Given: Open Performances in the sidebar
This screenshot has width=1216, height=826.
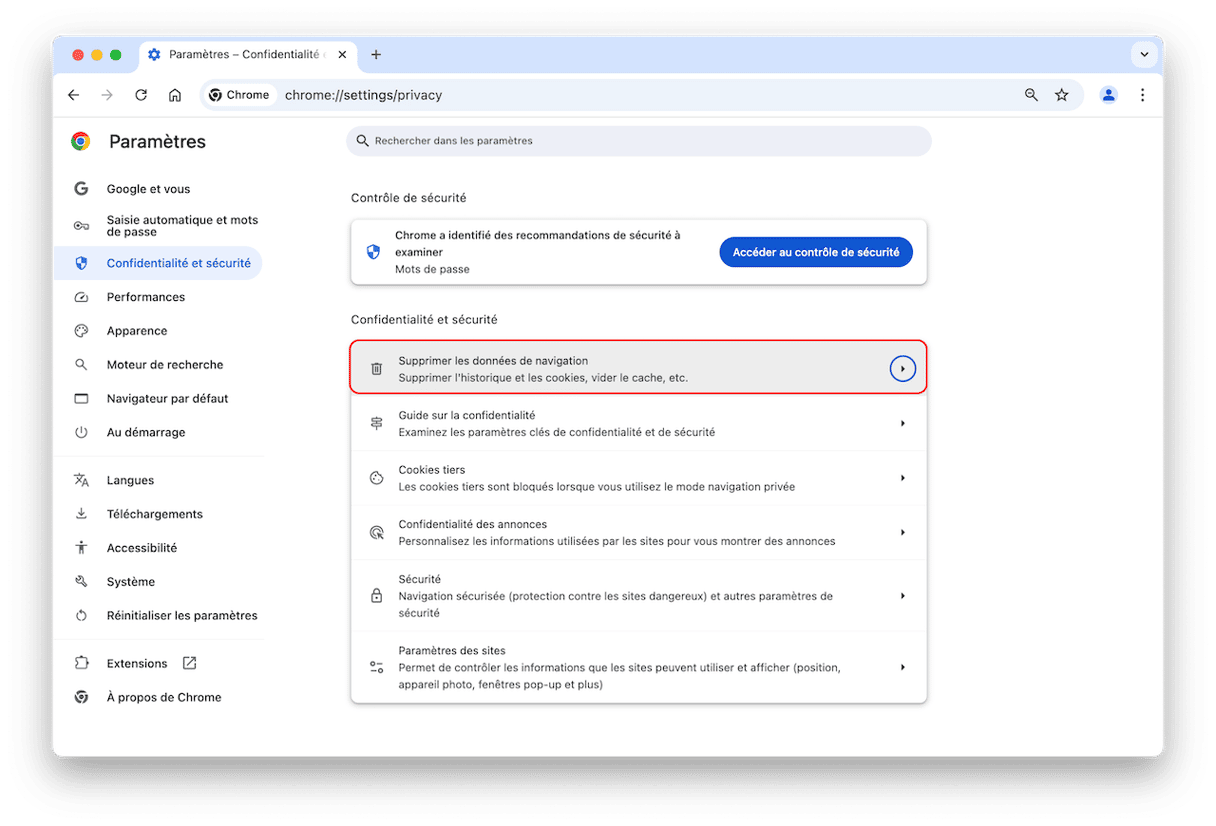Looking at the screenshot, I should (x=146, y=297).
